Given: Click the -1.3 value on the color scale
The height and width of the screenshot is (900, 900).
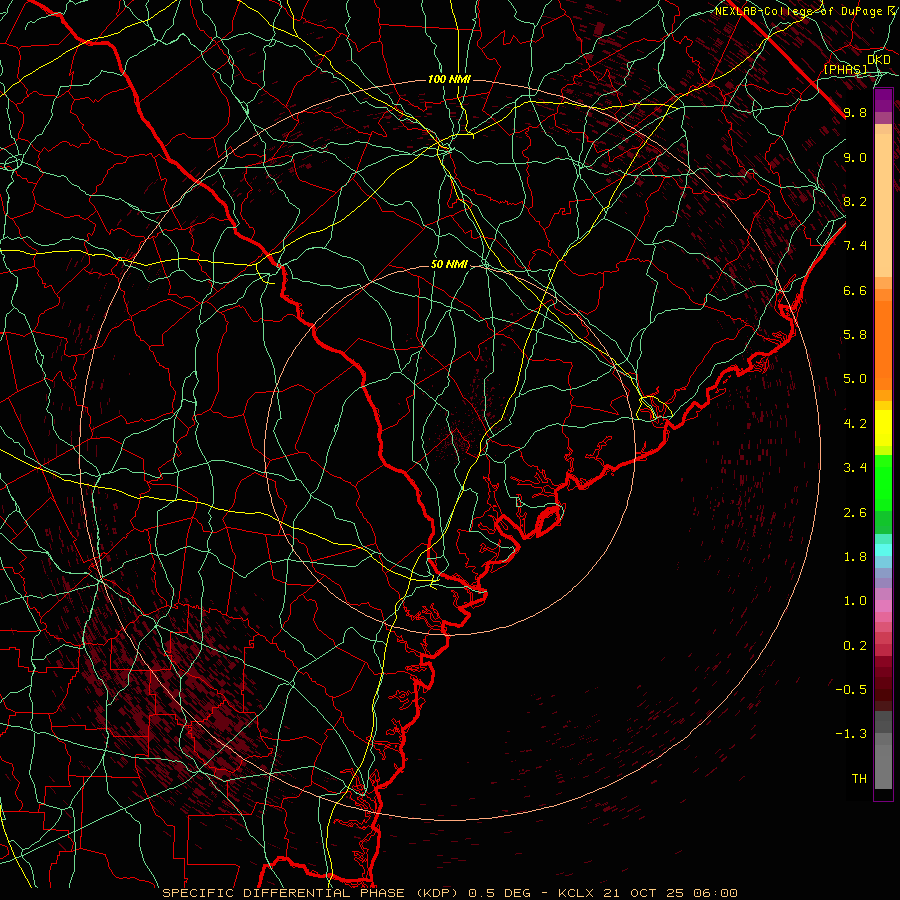Looking at the screenshot, I should [851, 734].
